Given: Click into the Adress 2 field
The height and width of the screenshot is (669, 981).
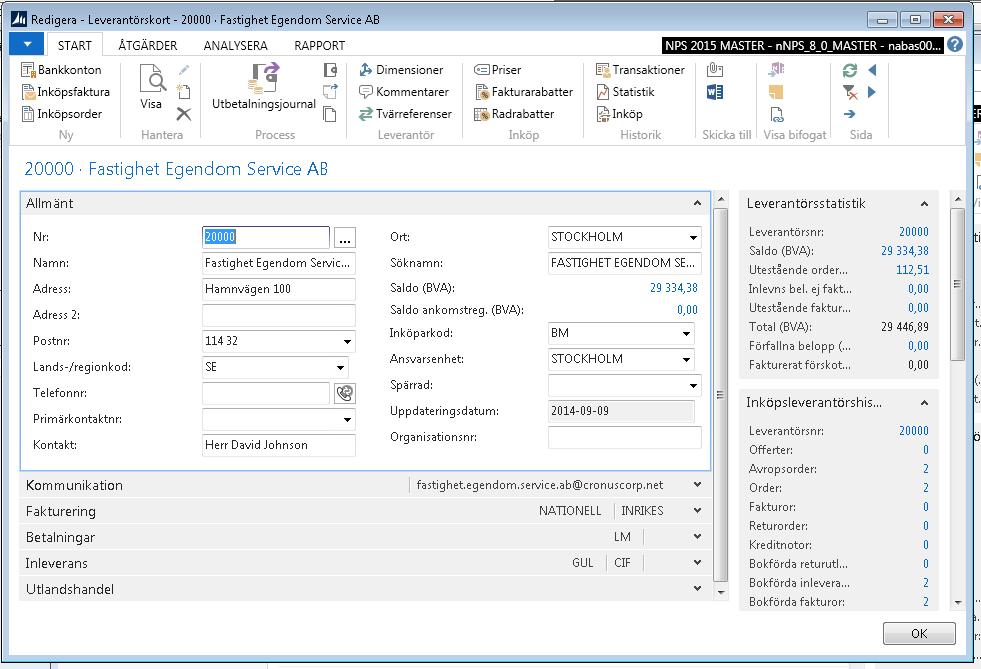Looking at the screenshot, I should pyautogui.click(x=278, y=315).
